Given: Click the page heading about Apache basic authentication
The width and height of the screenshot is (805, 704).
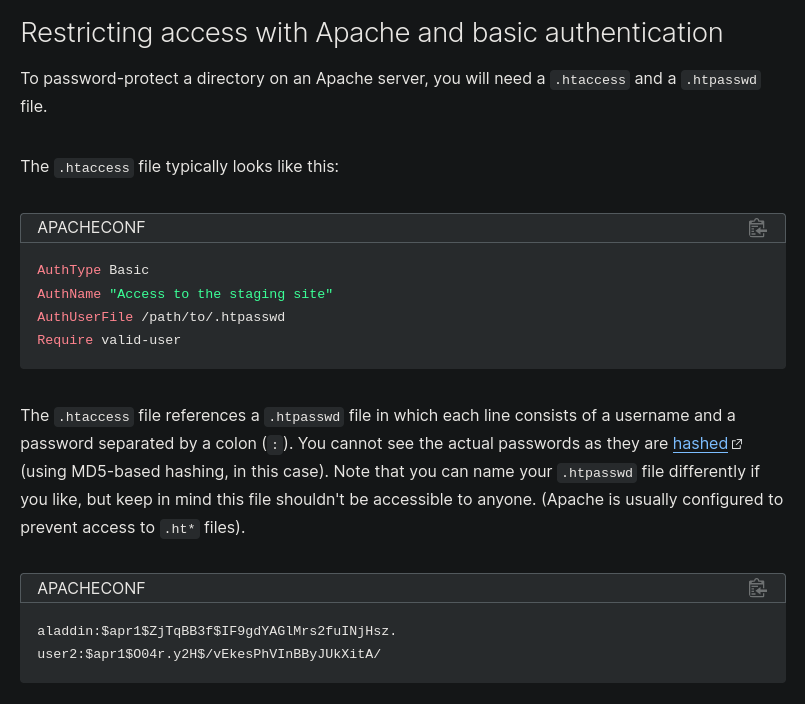Looking at the screenshot, I should click(371, 33).
